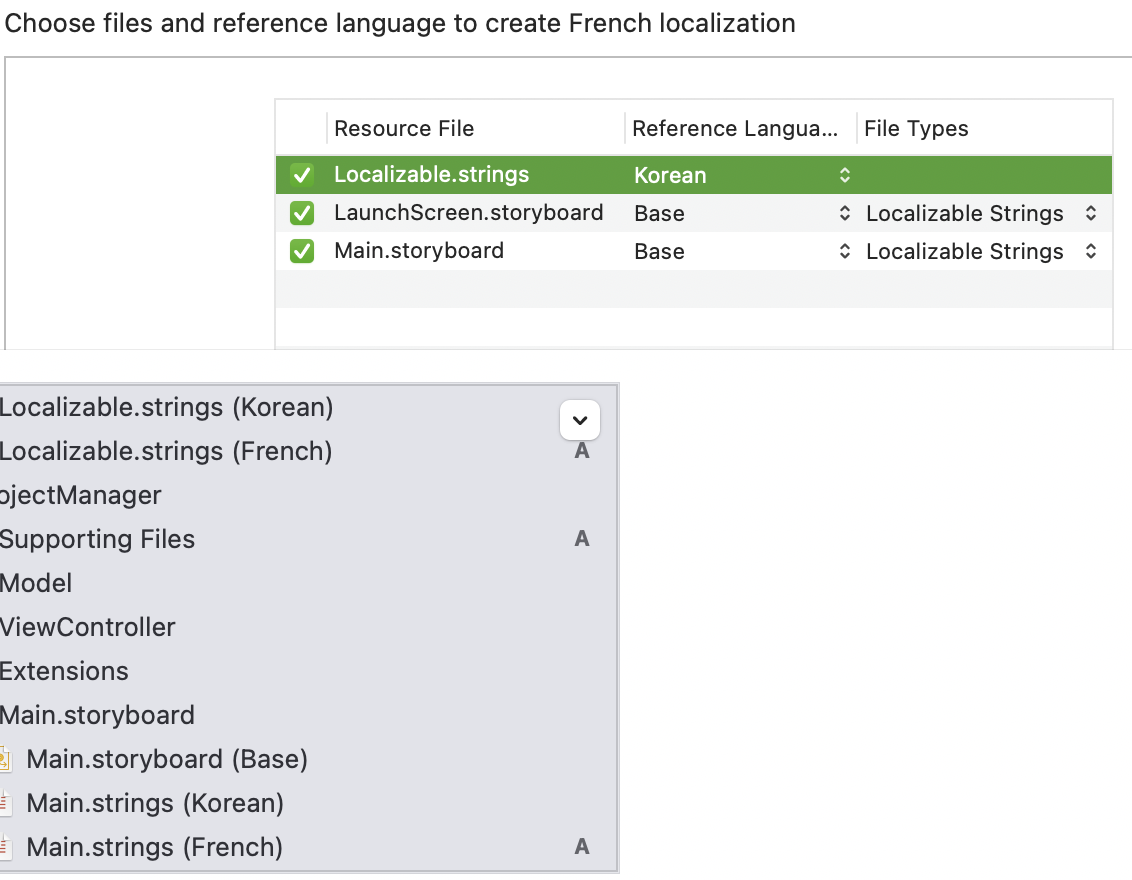Screen dimensions: 1132x880
Task: Click Main.storyboard (Base) file icon
Action: pyautogui.click(x=5, y=759)
